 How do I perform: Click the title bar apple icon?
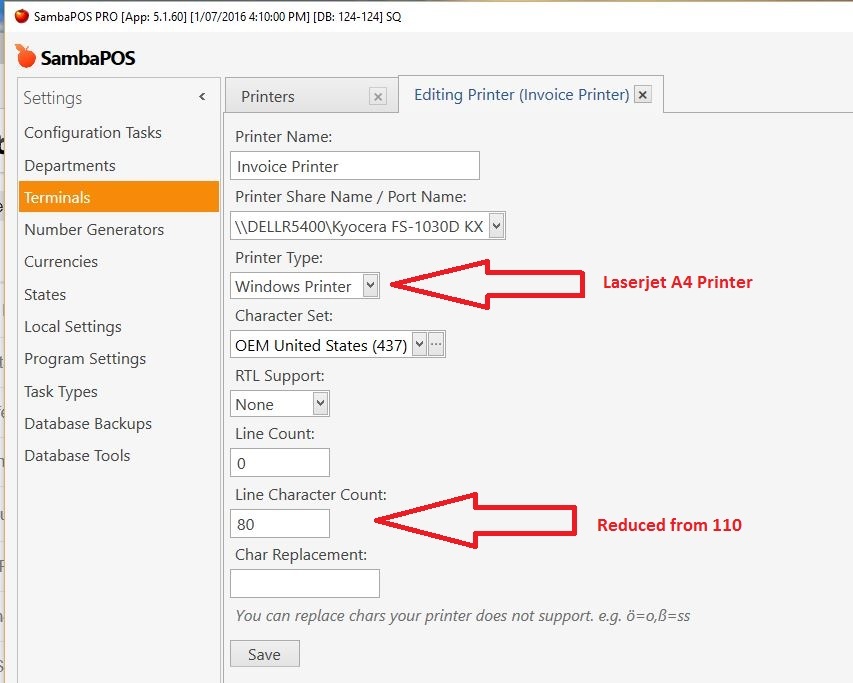tap(22, 16)
